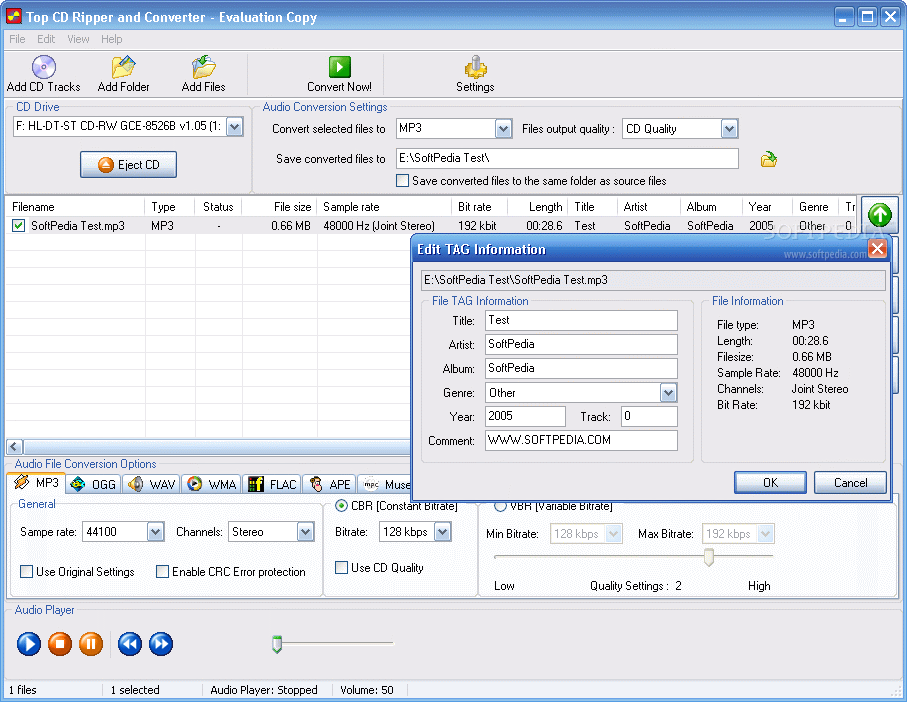
Task: Open the Min Bitrate dropdown
Action: click(x=614, y=534)
